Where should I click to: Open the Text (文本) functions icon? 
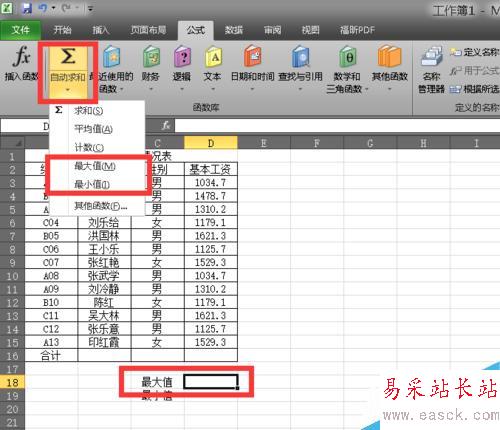pyautogui.click(x=213, y=57)
